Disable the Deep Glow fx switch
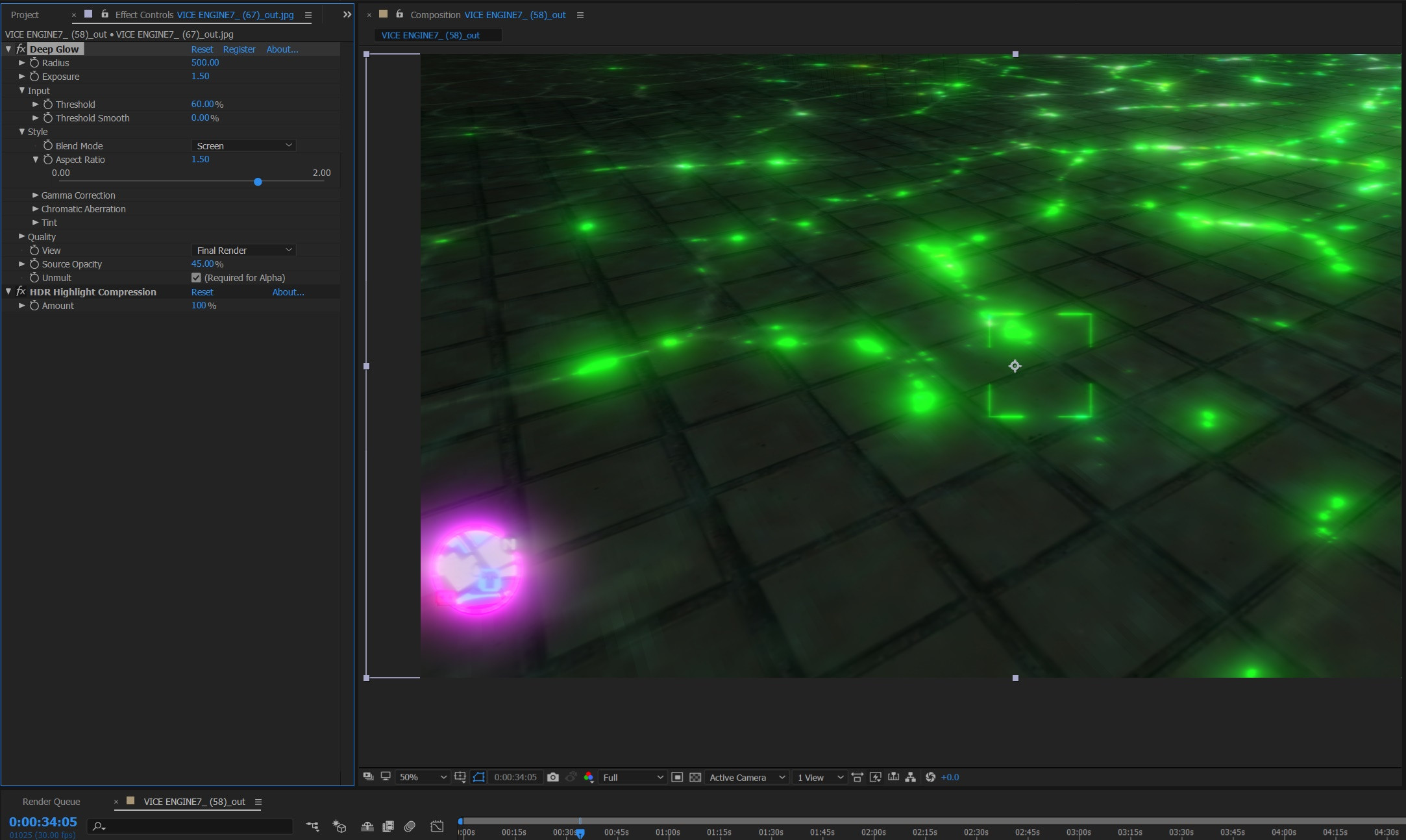The width and height of the screenshot is (1406, 840). pyautogui.click(x=21, y=49)
